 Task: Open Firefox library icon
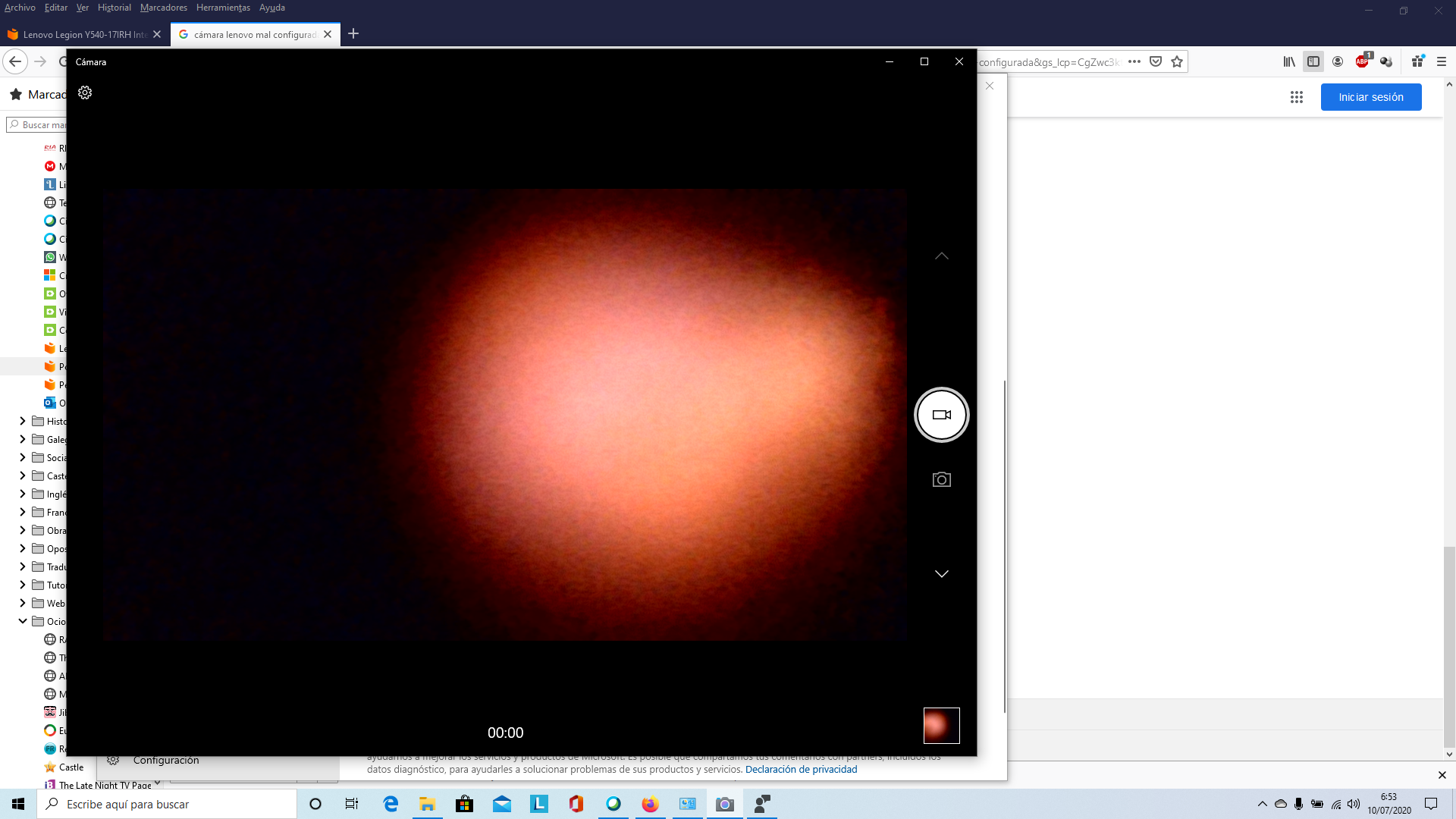(1289, 62)
